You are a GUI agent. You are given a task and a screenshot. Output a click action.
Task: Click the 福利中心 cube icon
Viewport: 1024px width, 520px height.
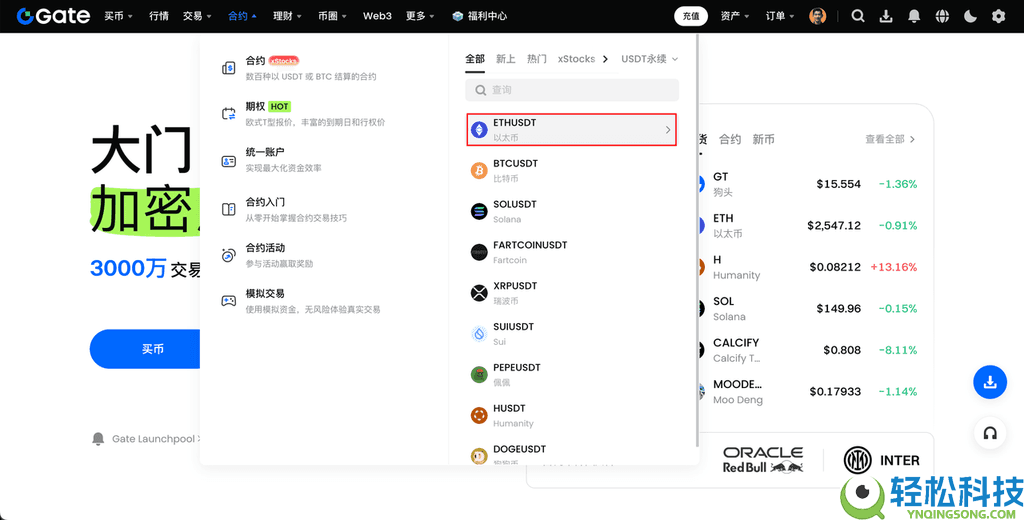point(458,16)
